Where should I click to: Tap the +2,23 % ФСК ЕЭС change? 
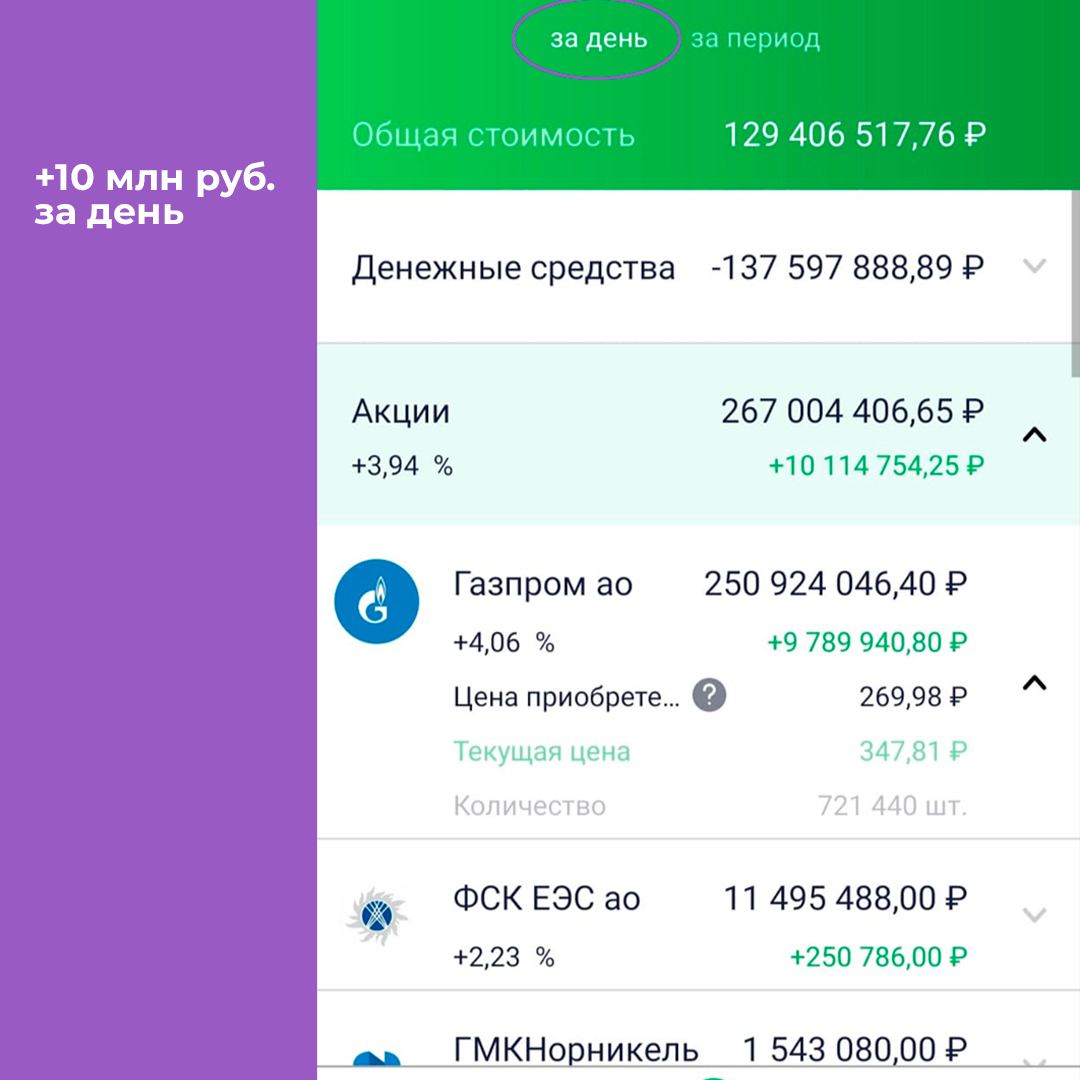[503, 957]
